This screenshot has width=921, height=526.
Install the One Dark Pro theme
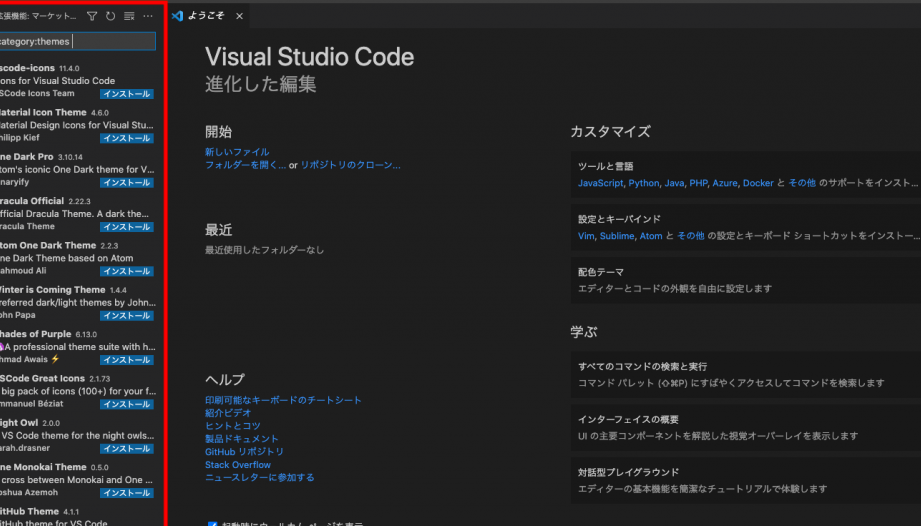127,183
